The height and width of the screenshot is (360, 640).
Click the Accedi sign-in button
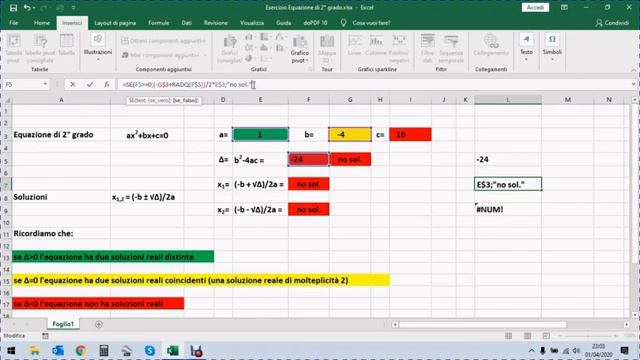pyautogui.click(x=535, y=8)
